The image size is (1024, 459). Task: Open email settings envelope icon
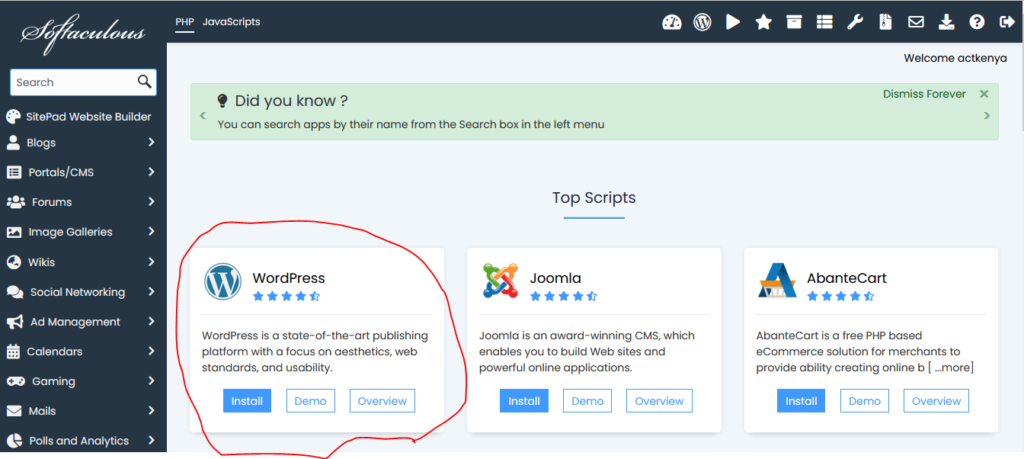916,22
